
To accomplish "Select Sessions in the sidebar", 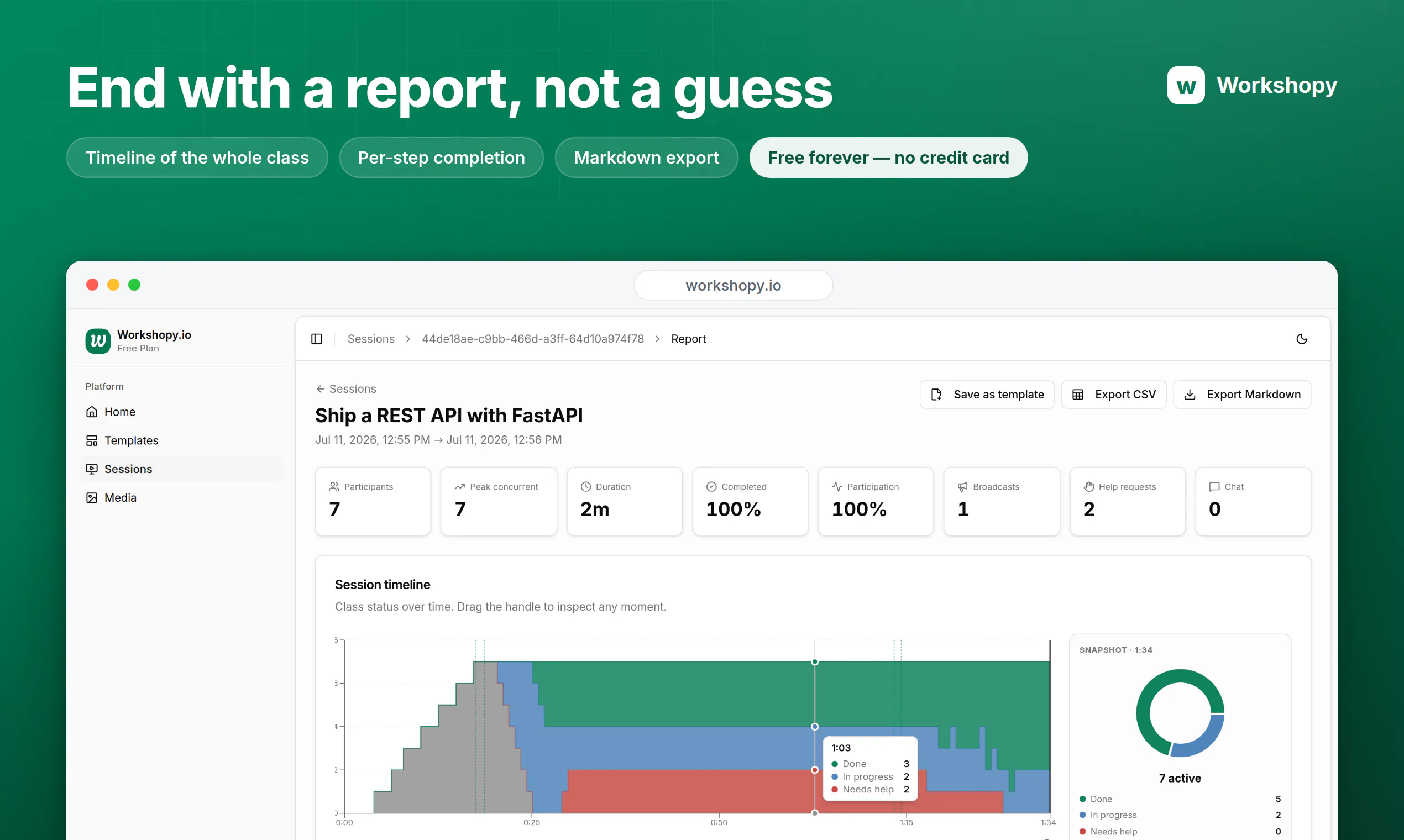I will click(x=181, y=469).
